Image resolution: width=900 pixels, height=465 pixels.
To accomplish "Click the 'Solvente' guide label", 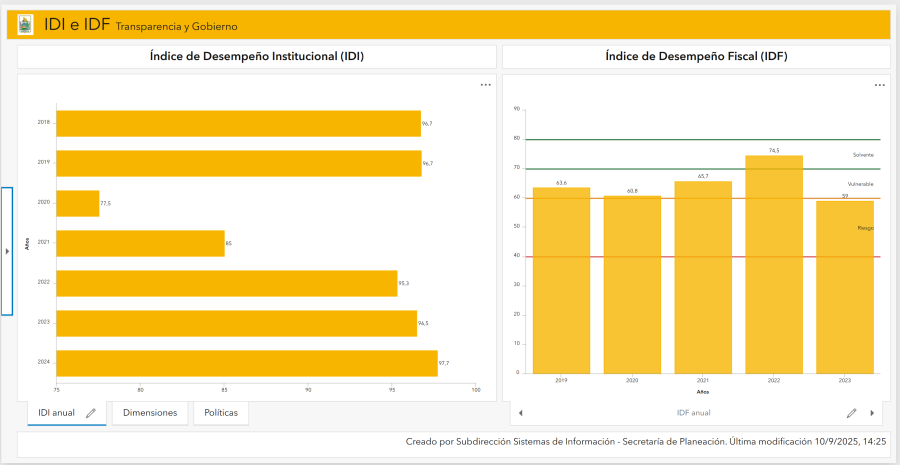I will 863,155.
